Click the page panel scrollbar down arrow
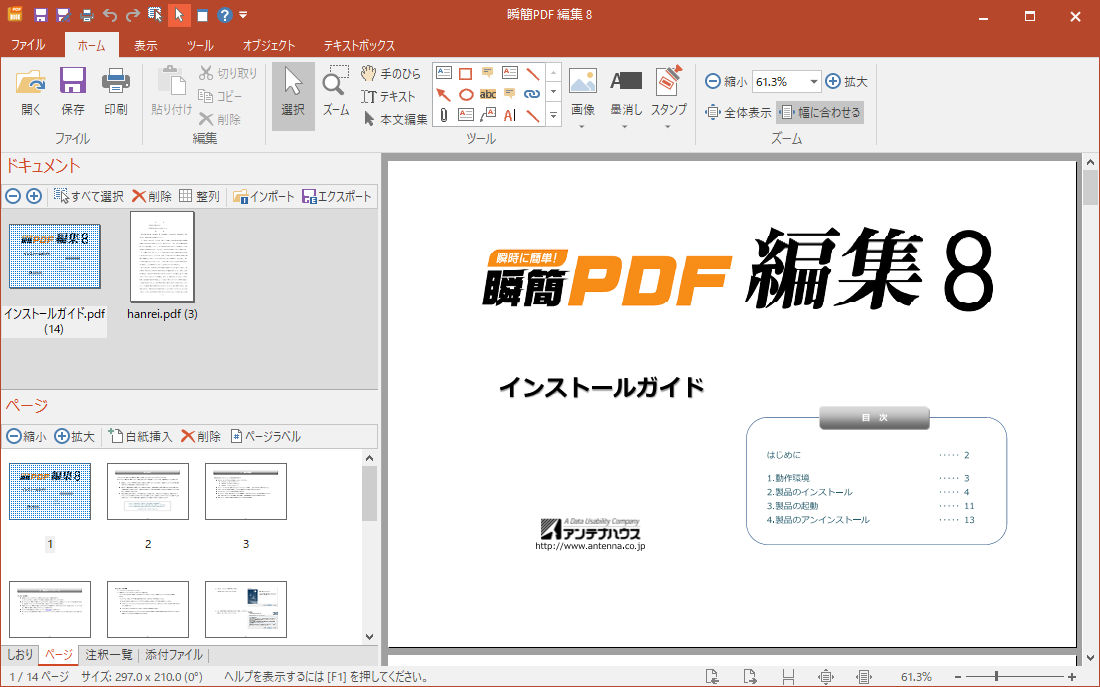This screenshot has height=687, width=1100. coord(370,637)
